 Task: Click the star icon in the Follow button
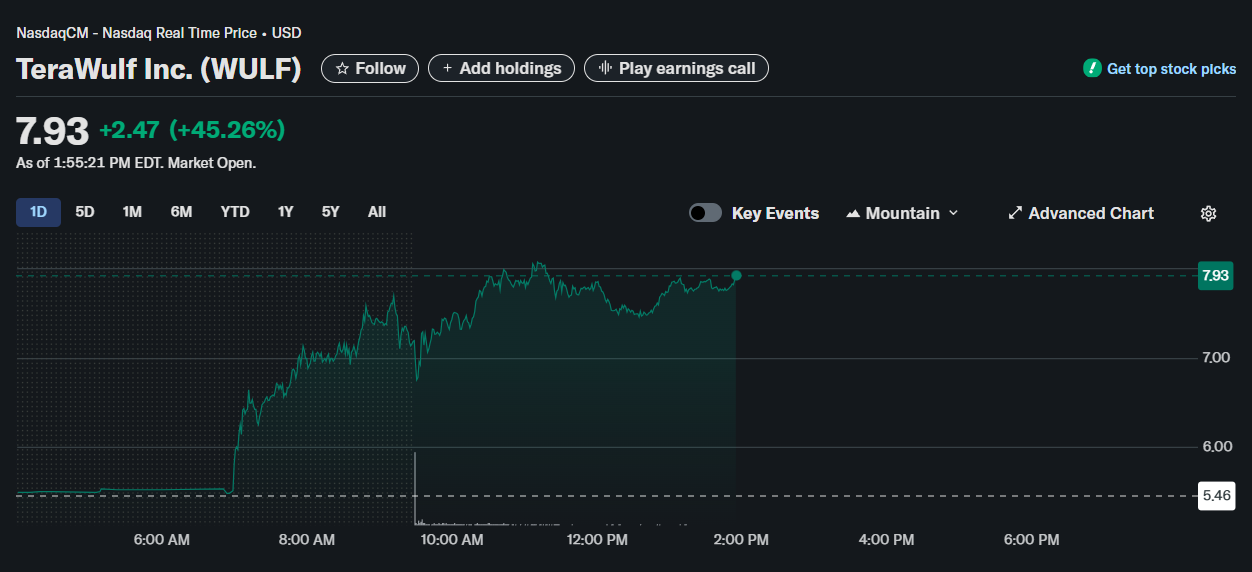pos(342,69)
